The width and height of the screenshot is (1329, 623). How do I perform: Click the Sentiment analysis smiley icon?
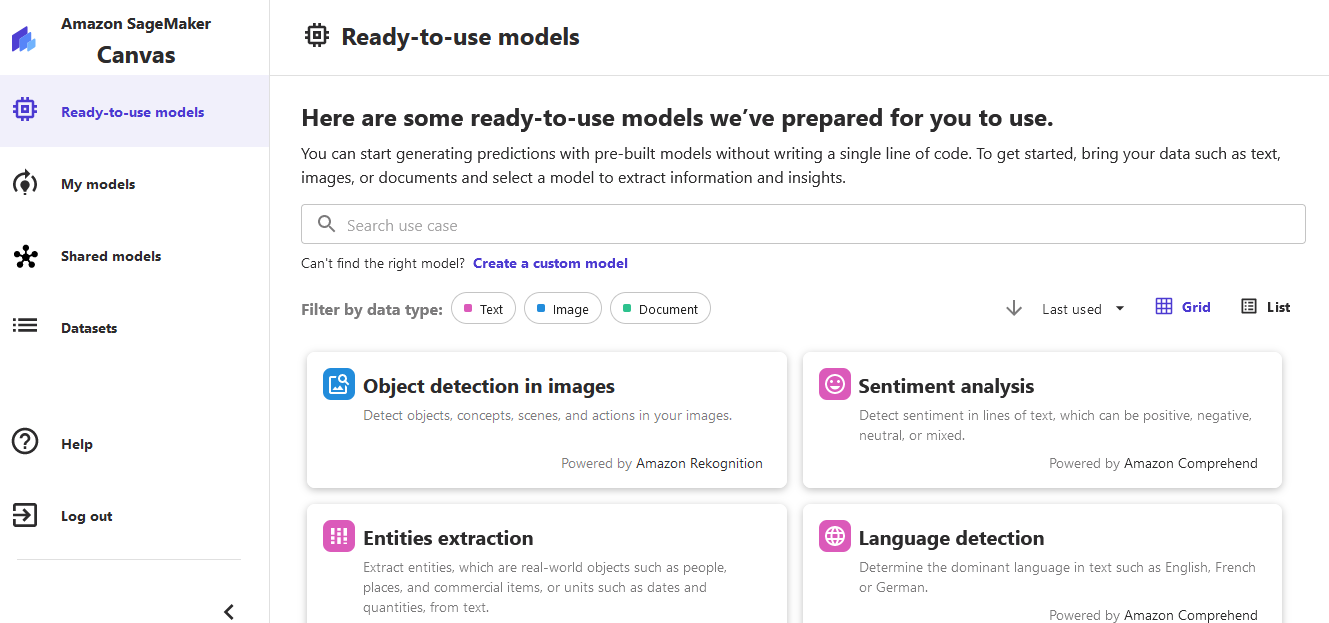pos(834,384)
